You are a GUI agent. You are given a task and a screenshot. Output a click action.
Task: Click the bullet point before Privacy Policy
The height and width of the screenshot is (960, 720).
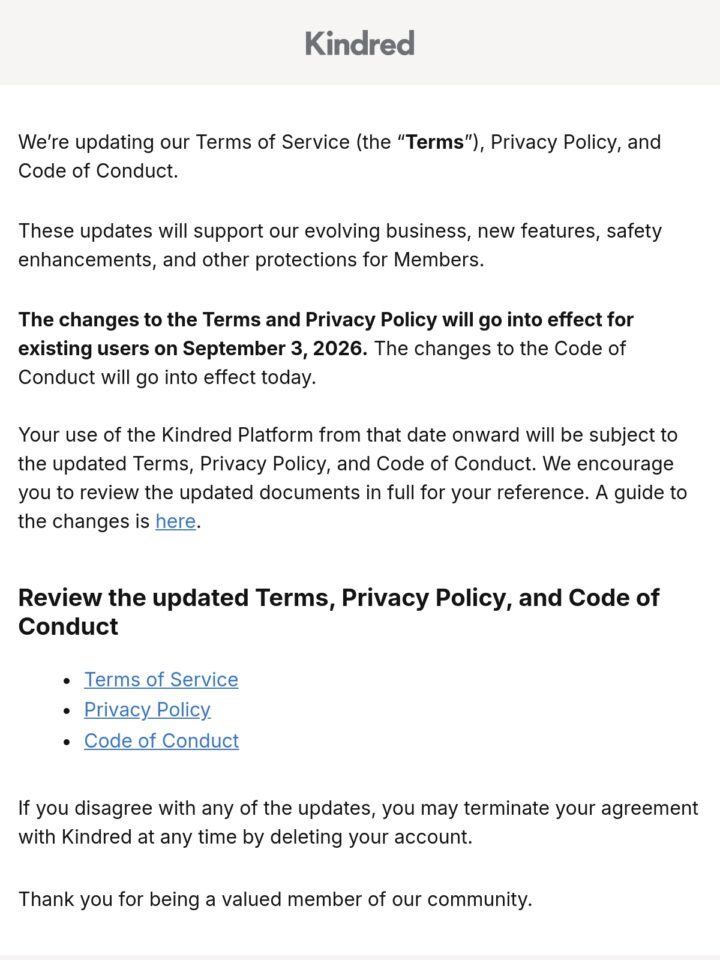(67, 711)
